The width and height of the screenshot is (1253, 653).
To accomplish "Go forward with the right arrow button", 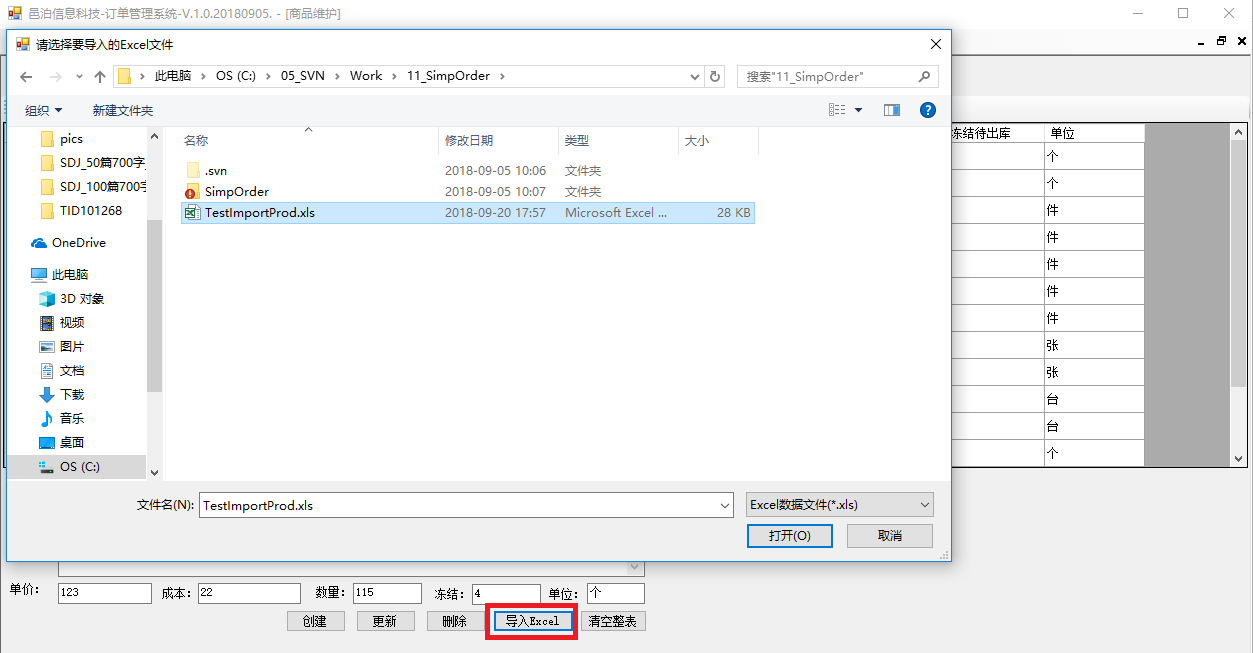I will pyautogui.click(x=56, y=77).
